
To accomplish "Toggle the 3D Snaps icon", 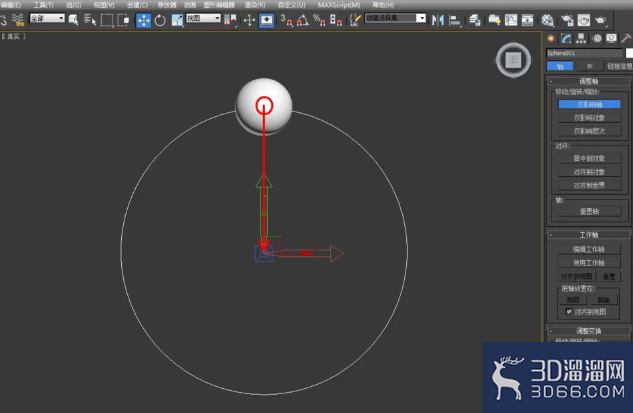I will 286,20.
